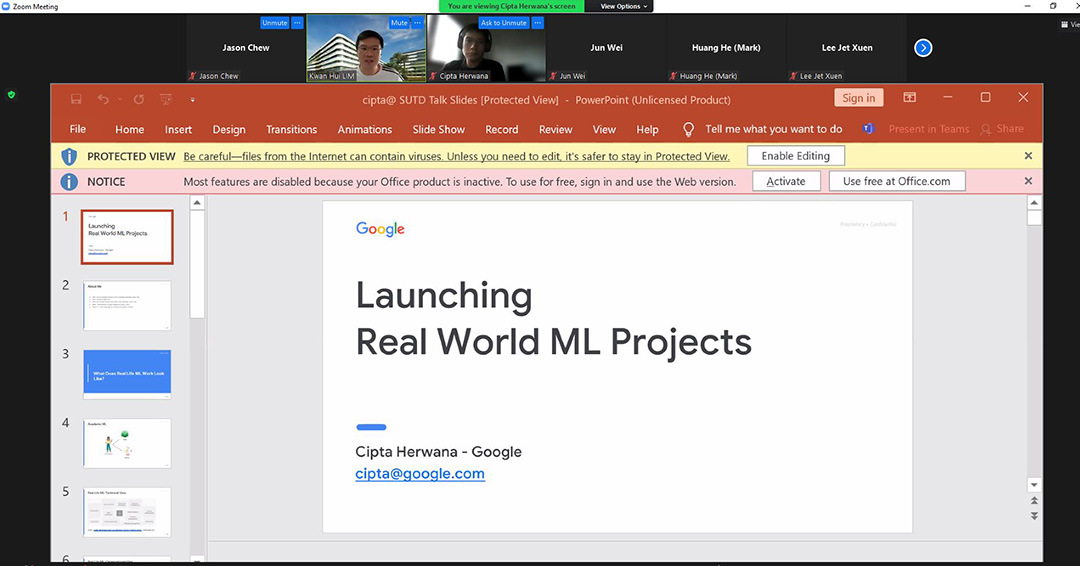This screenshot has width=1080, height=566.
Task: Open the Ribbon Display Options icon
Action: point(910,98)
